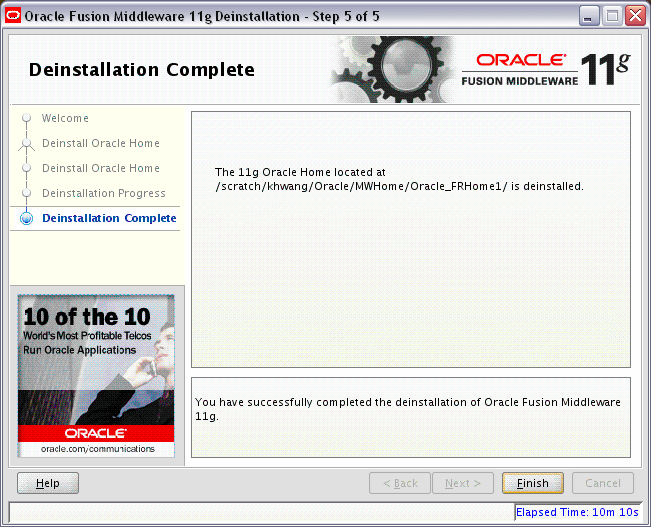This screenshot has height=527, width=651.
Task: Click the successful deinstallation message text
Action: pyautogui.click(x=408, y=409)
